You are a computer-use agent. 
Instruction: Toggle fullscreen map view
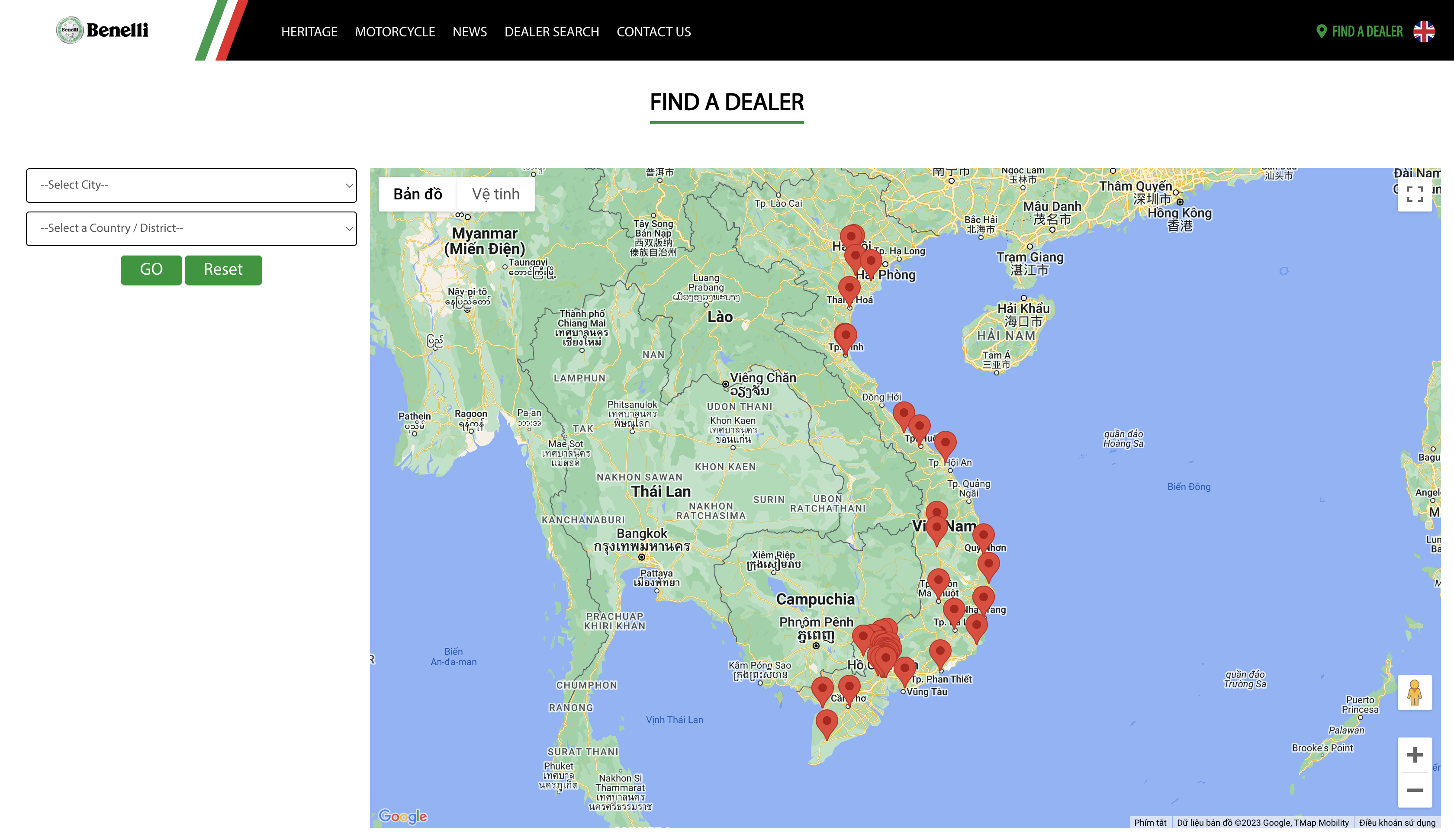tap(1414, 194)
